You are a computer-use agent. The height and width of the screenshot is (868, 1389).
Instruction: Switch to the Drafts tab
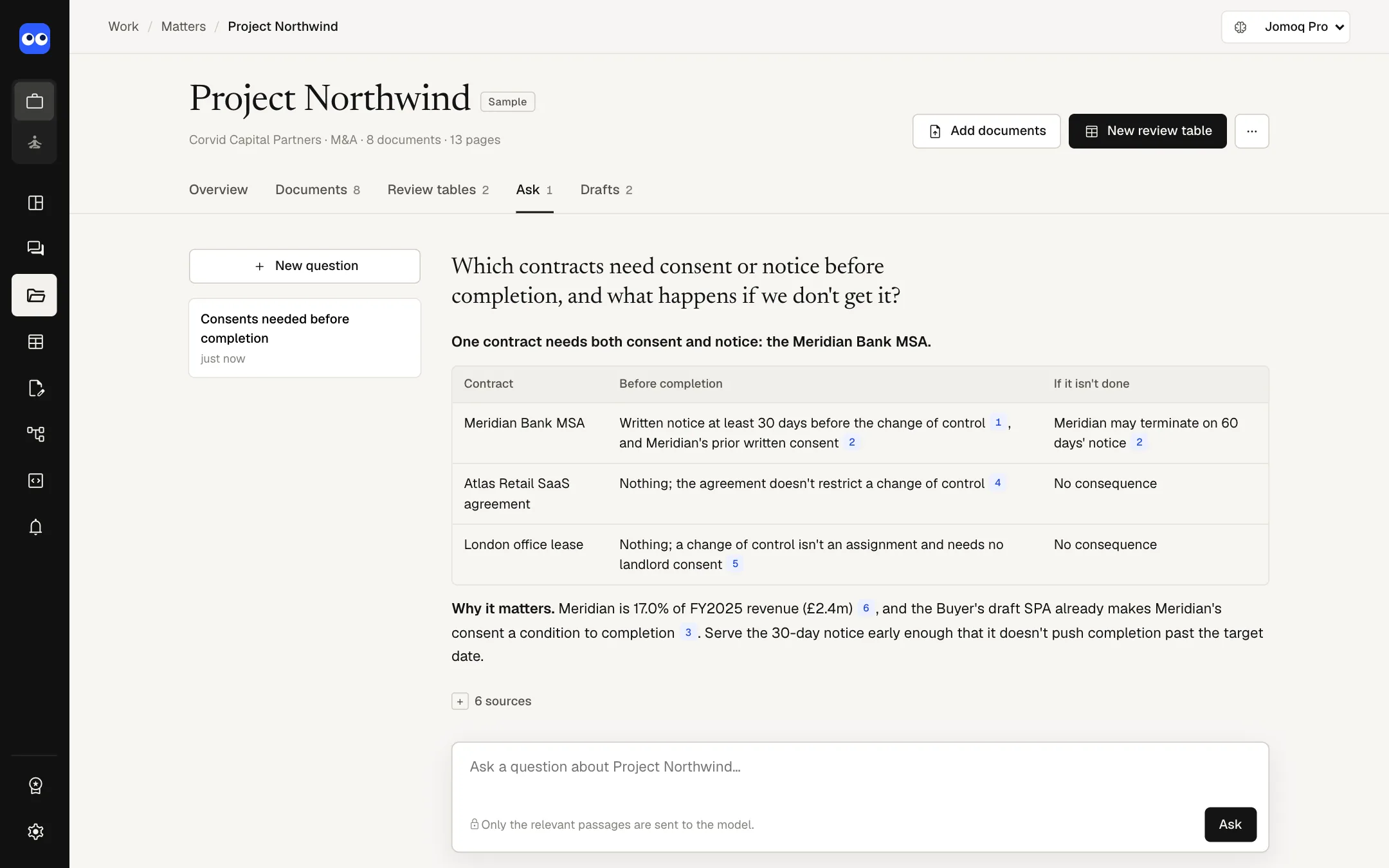tap(606, 190)
